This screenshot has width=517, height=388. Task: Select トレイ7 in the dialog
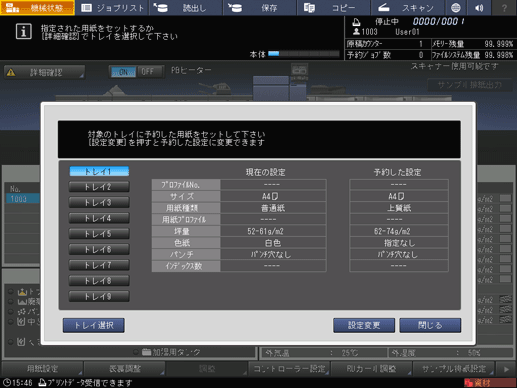click(99, 265)
